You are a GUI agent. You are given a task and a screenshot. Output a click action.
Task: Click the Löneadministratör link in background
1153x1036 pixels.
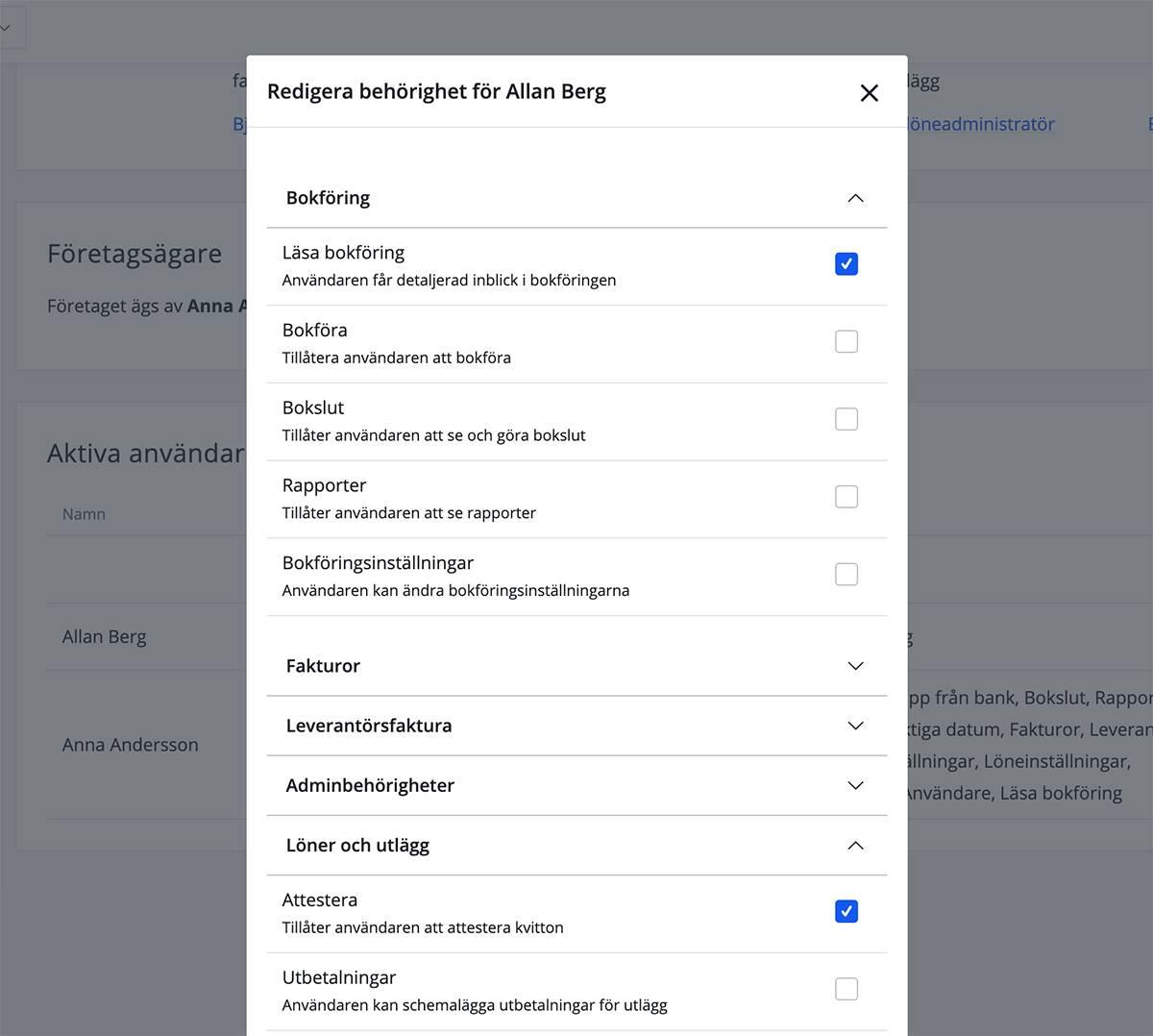(980, 124)
